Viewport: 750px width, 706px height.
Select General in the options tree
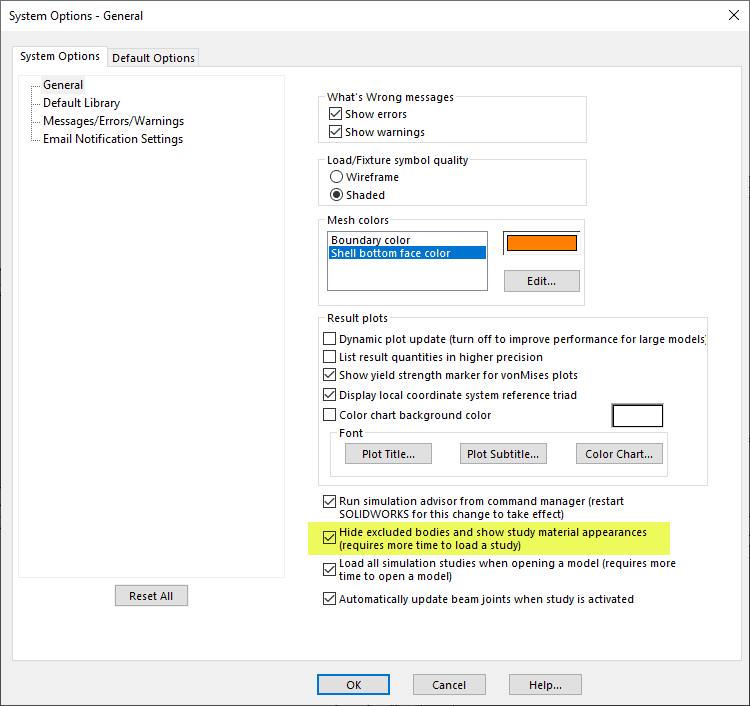point(63,85)
